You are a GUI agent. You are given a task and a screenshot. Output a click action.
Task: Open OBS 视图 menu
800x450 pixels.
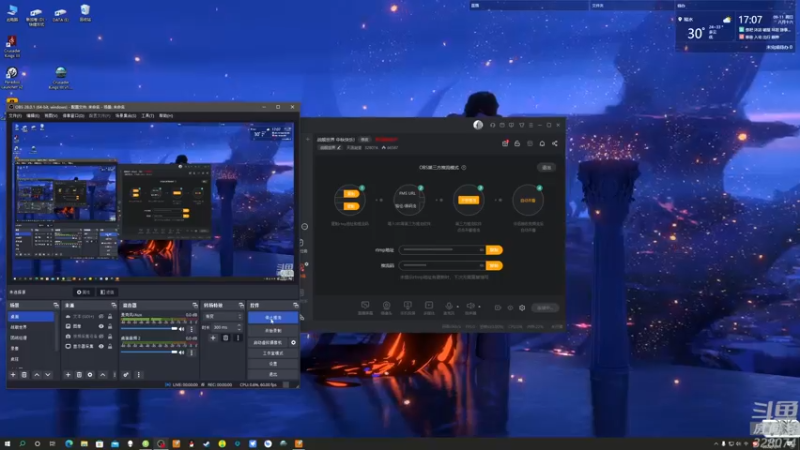[51, 116]
